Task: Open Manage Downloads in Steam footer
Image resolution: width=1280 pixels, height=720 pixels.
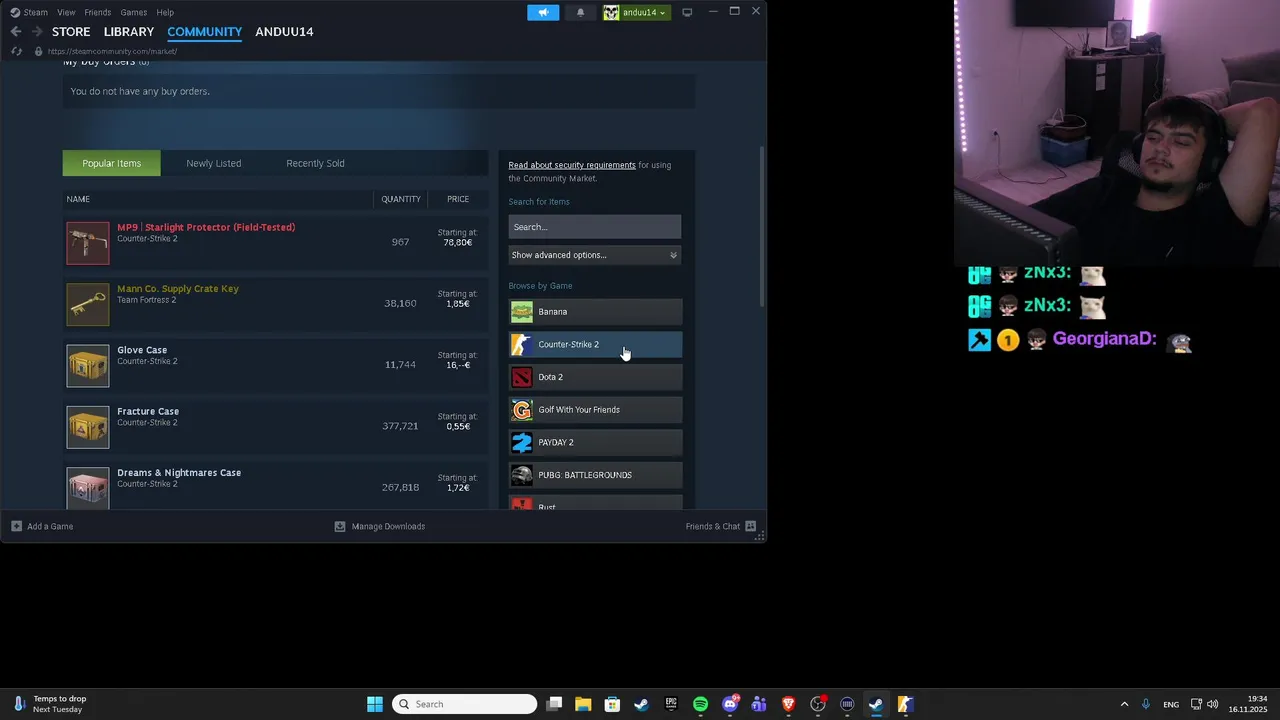Action: pyautogui.click(x=379, y=526)
